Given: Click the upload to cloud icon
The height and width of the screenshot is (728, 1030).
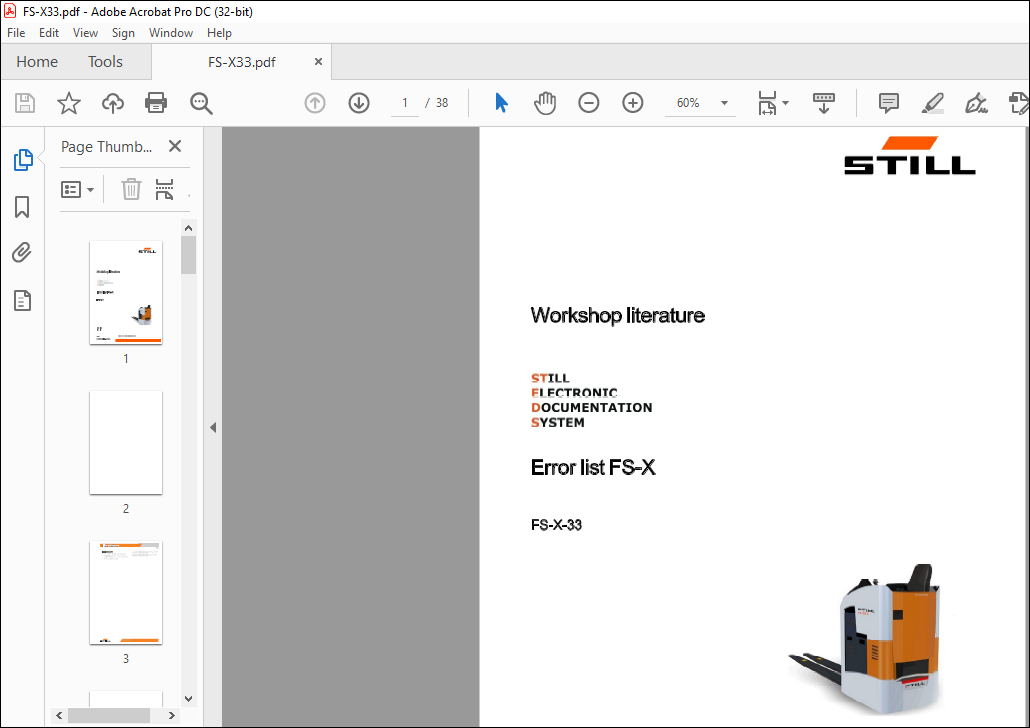Looking at the screenshot, I should [x=113, y=103].
